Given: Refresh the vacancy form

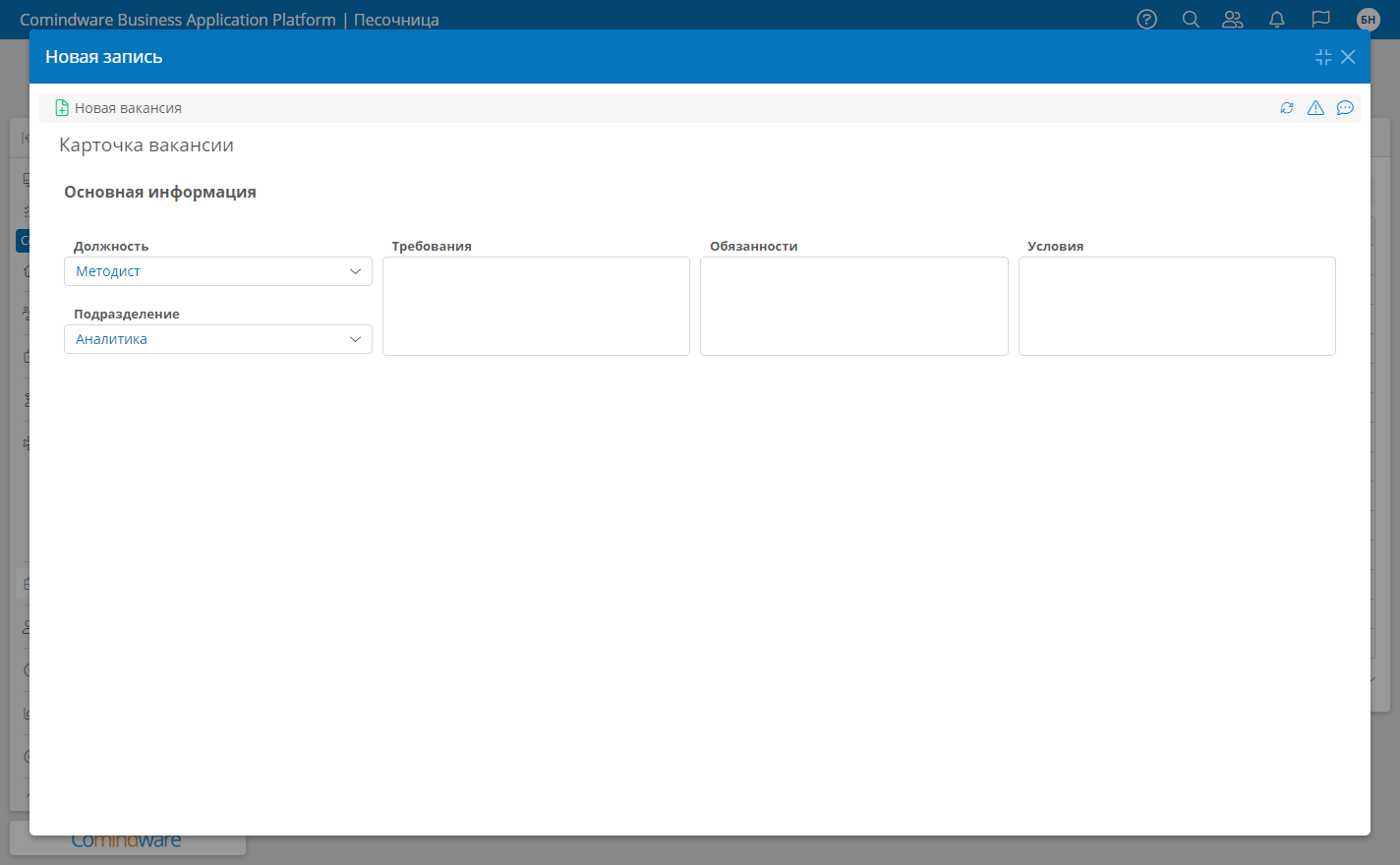Looking at the screenshot, I should (x=1287, y=108).
